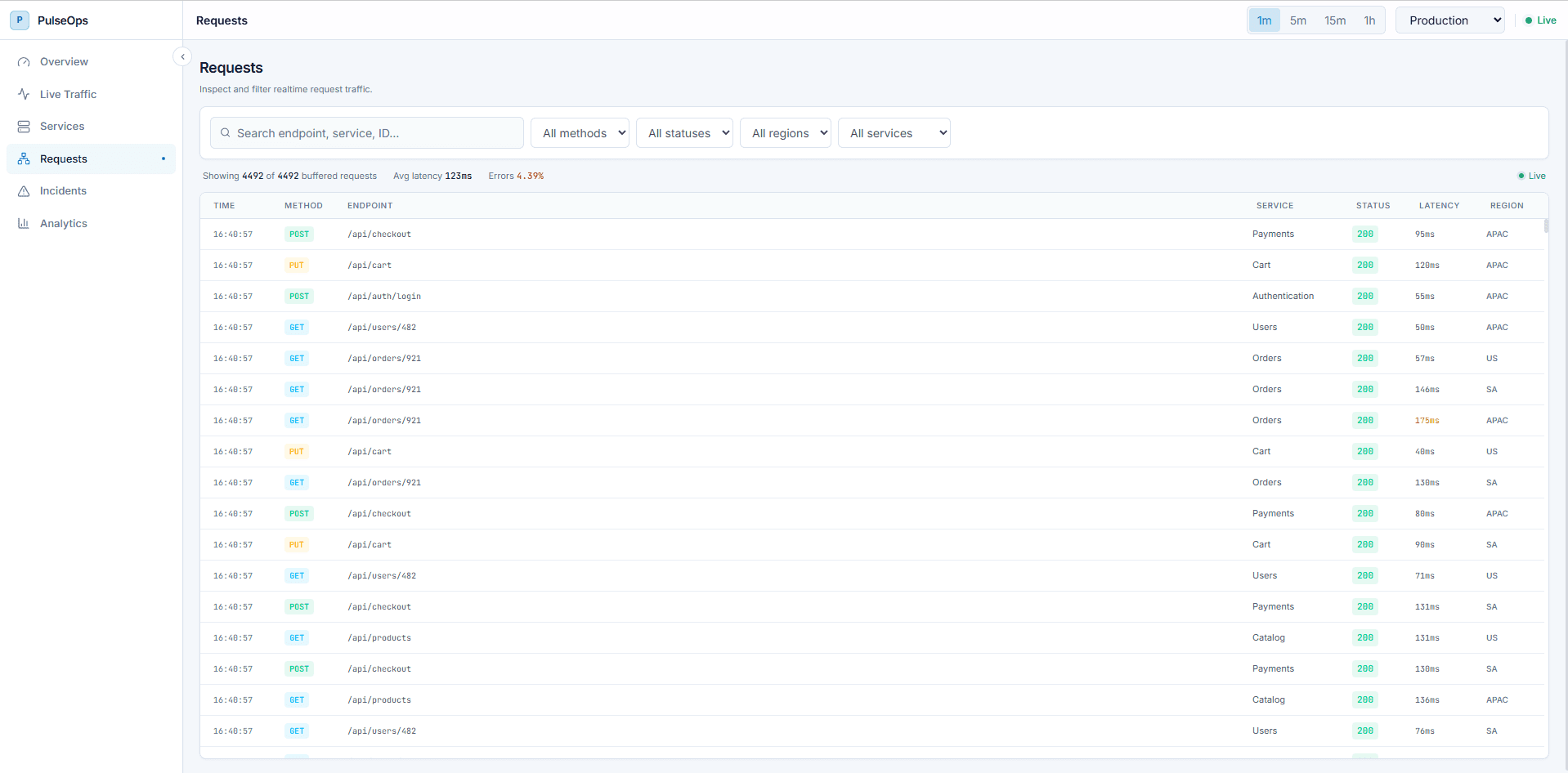
Task: Click the 95ms latency value
Action: pyautogui.click(x=1424, y=235)
